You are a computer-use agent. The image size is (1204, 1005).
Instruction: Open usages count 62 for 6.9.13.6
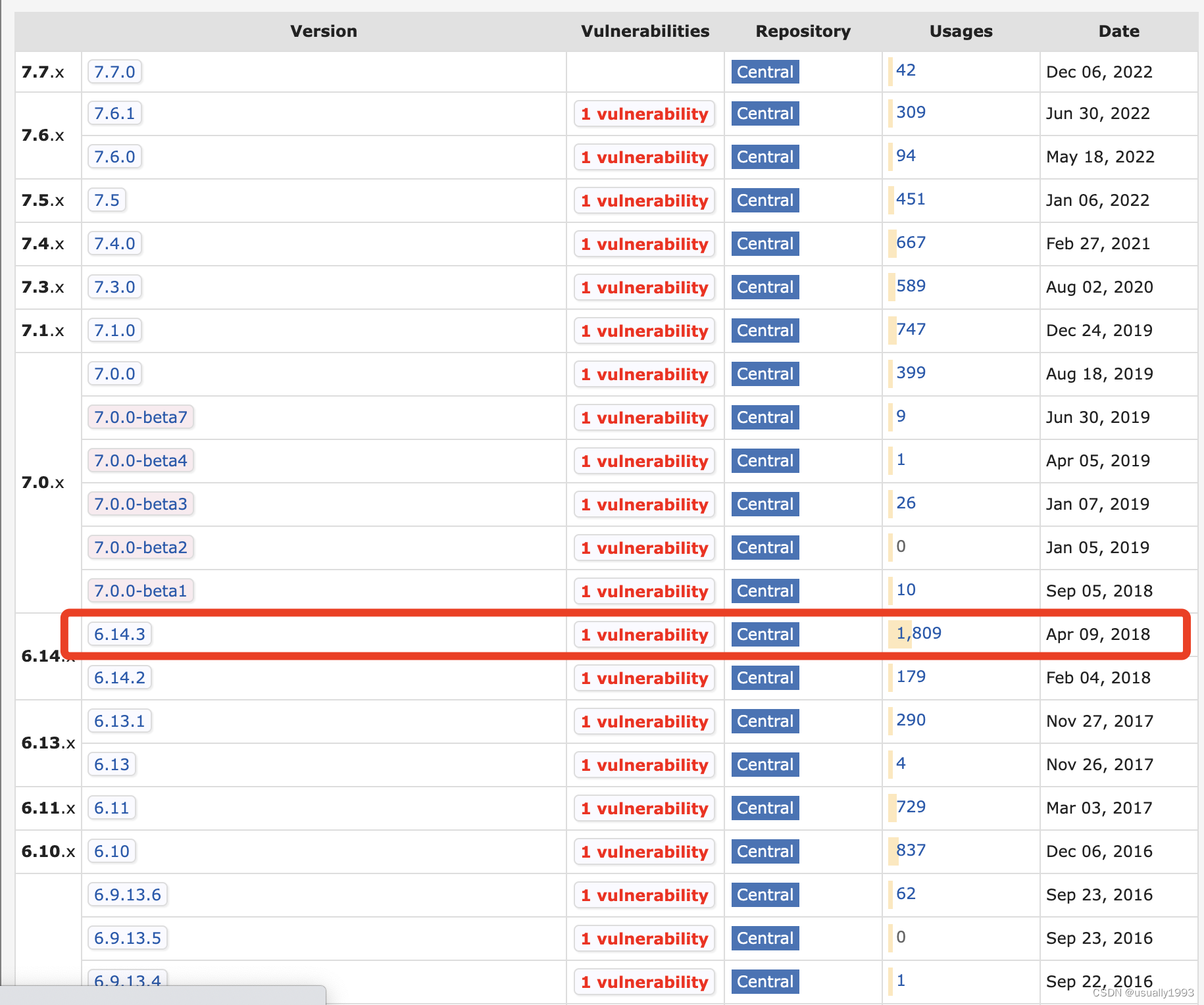tap(906, 894)
